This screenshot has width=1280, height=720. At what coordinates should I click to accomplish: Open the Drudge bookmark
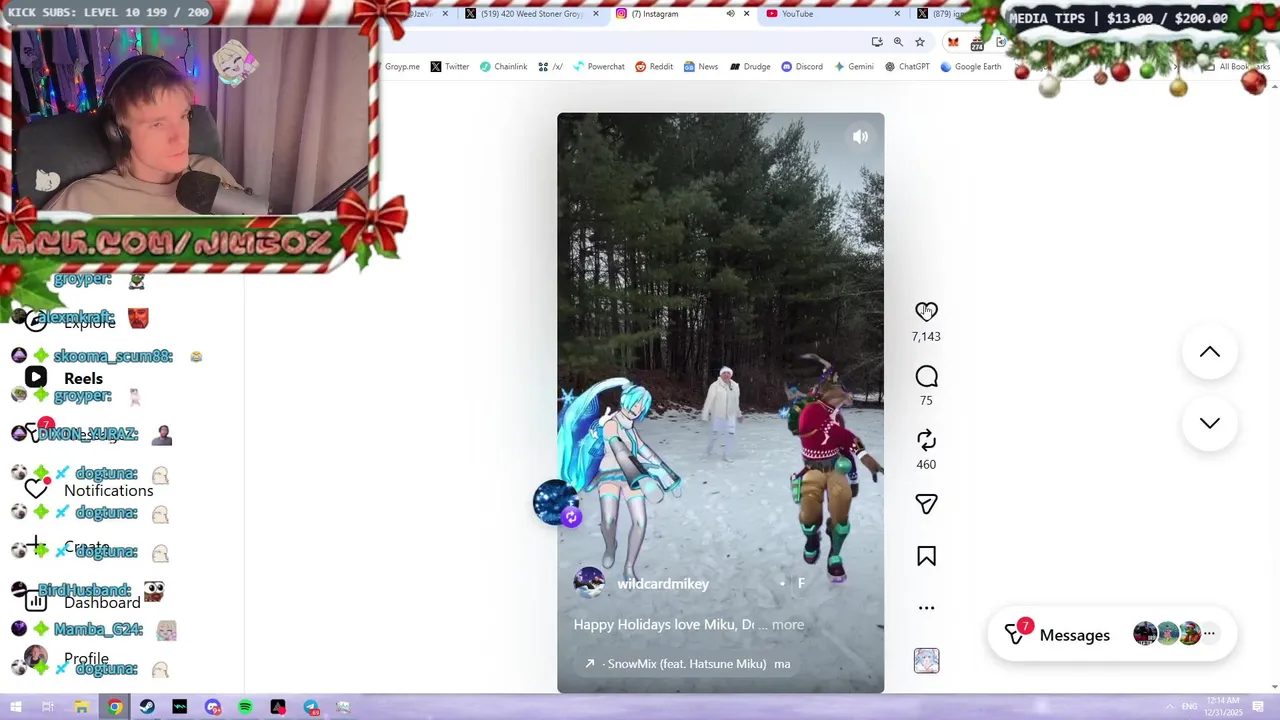pyautogui.click(x=750, y=67)
